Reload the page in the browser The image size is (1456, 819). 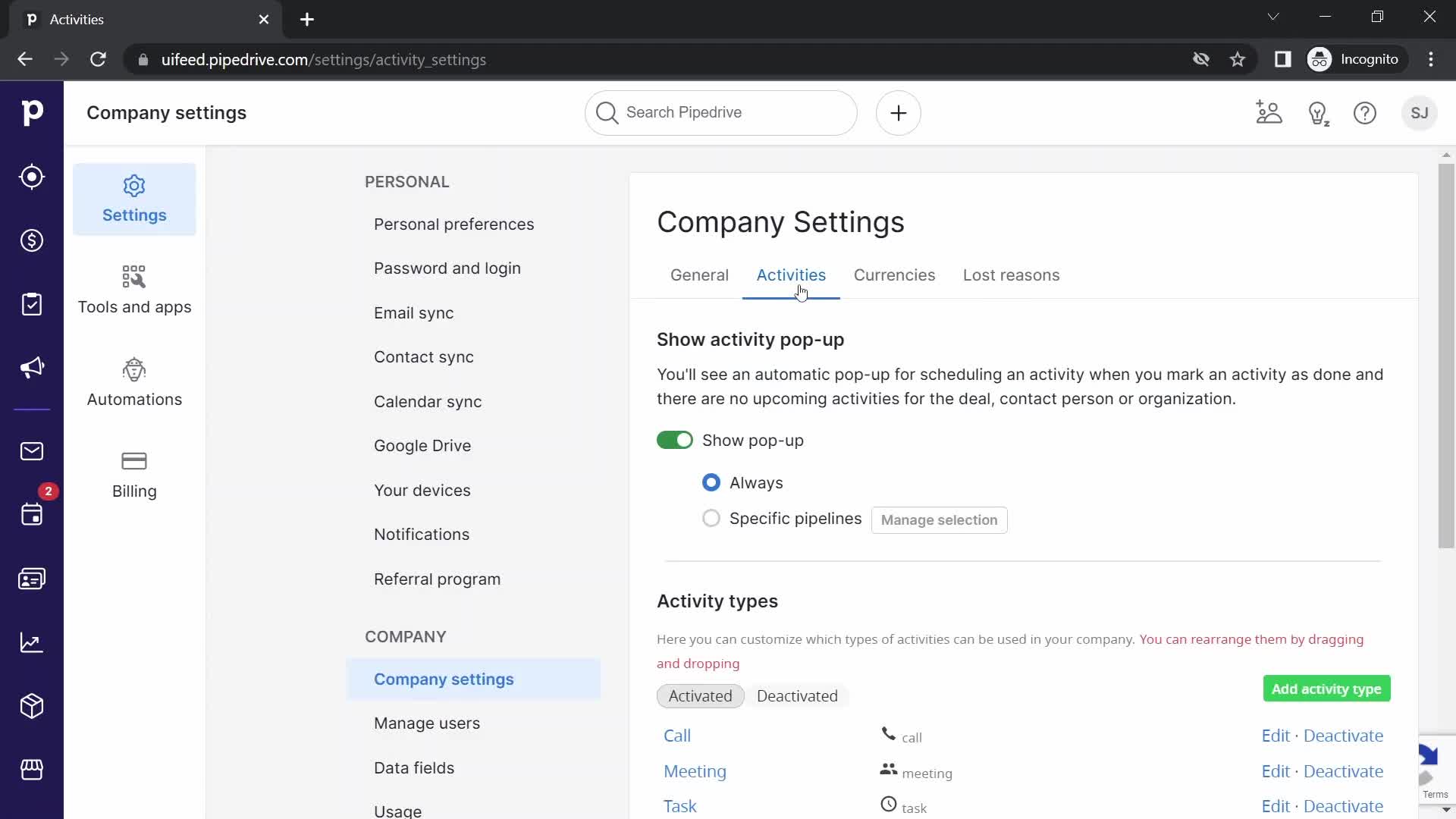(x=98, y=59)
